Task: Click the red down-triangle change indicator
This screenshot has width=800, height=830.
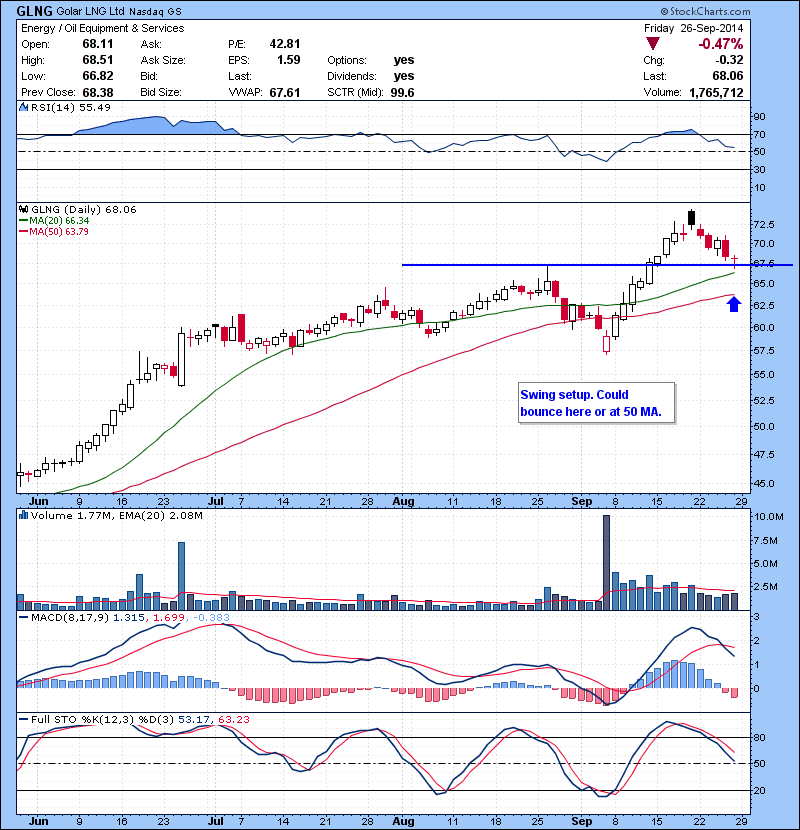Action: tap(653, 43)
